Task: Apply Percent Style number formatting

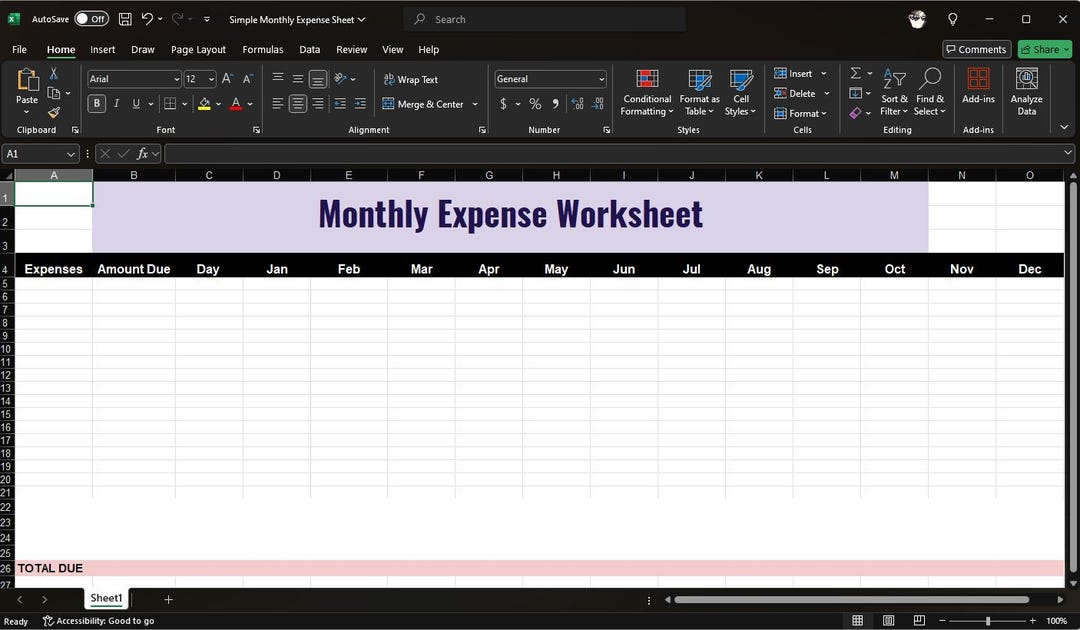Action: (535, 103)
